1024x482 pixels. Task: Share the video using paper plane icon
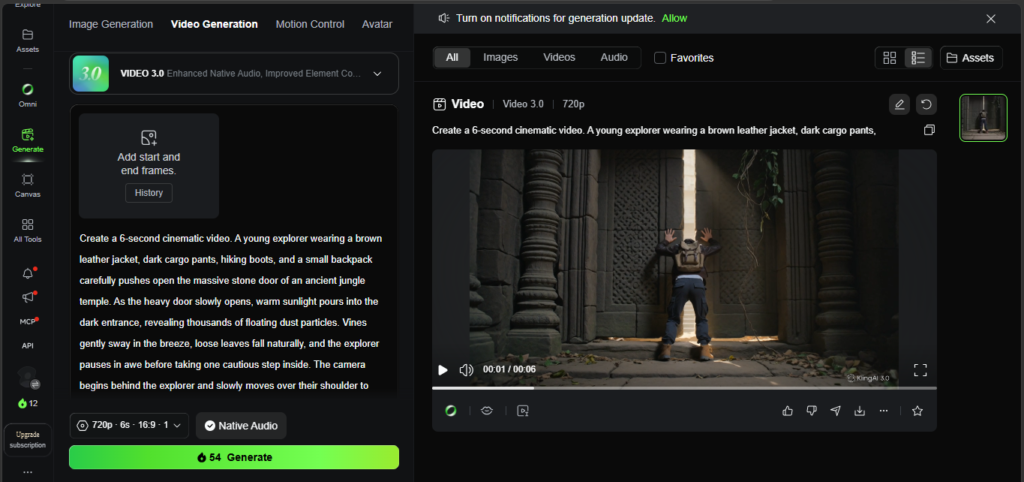click(x=835, y=411)
